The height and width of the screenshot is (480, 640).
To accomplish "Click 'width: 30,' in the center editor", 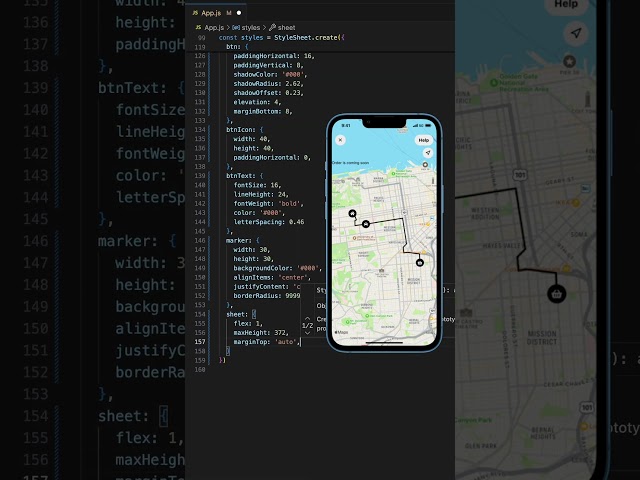I will tap(251, 250).
